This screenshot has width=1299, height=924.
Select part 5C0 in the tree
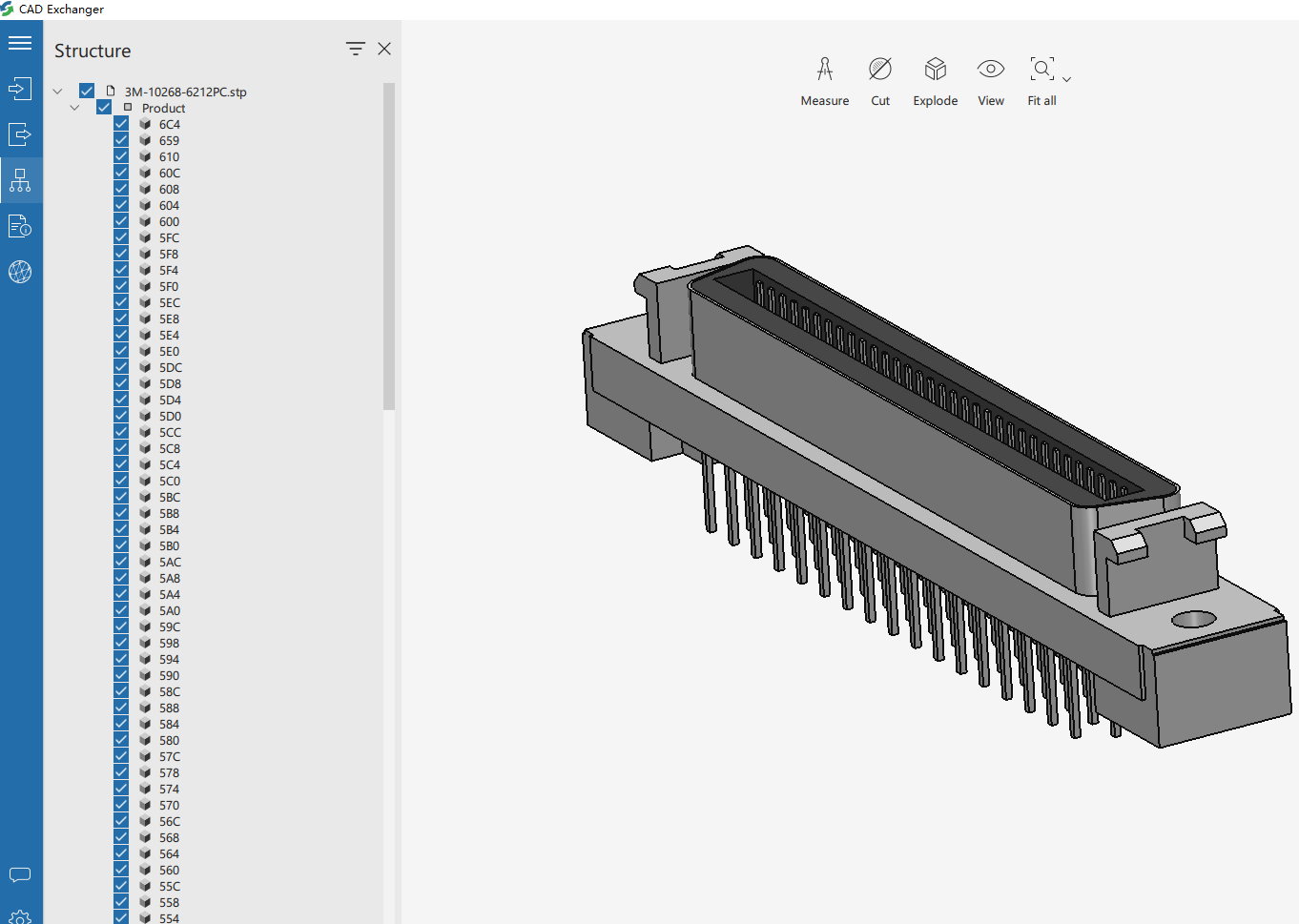[x=170, y=481]
